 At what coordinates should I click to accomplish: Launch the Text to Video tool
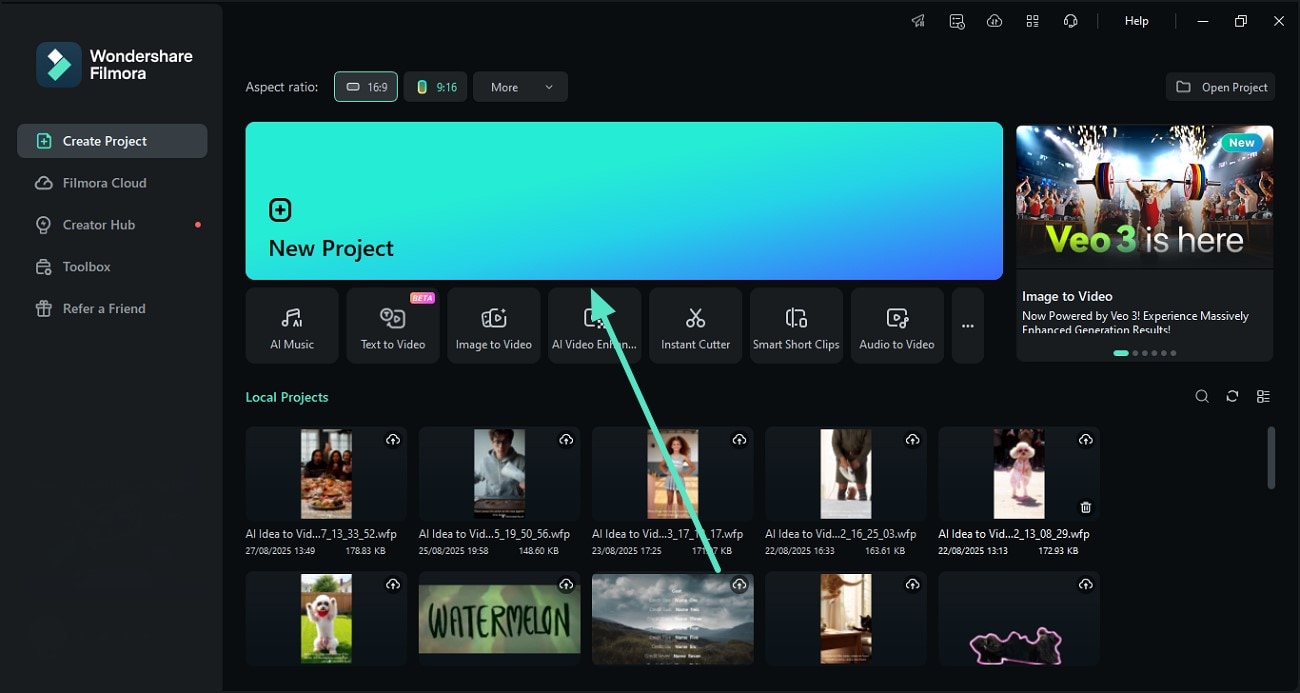(x=393, y=325)
